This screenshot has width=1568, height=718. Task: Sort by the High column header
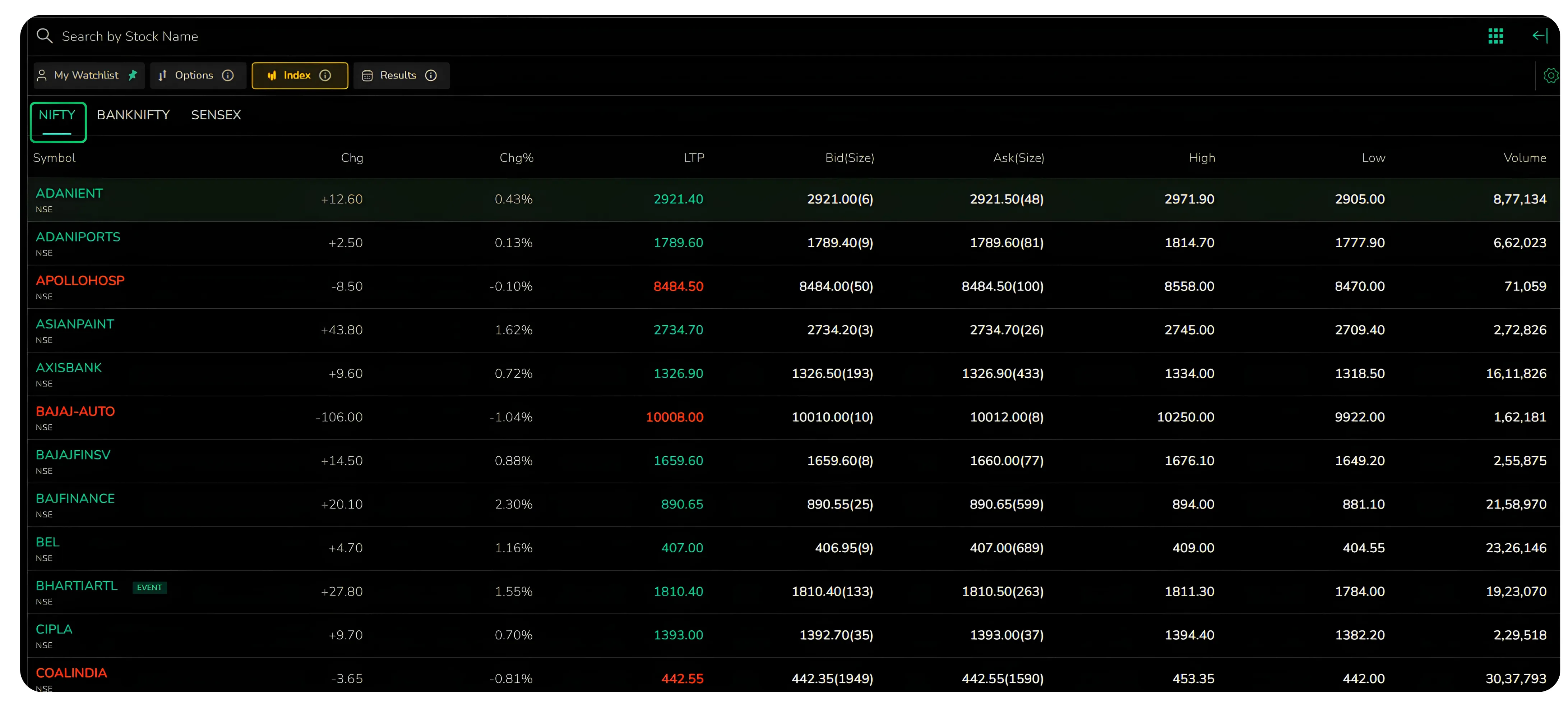(1202, 158)
